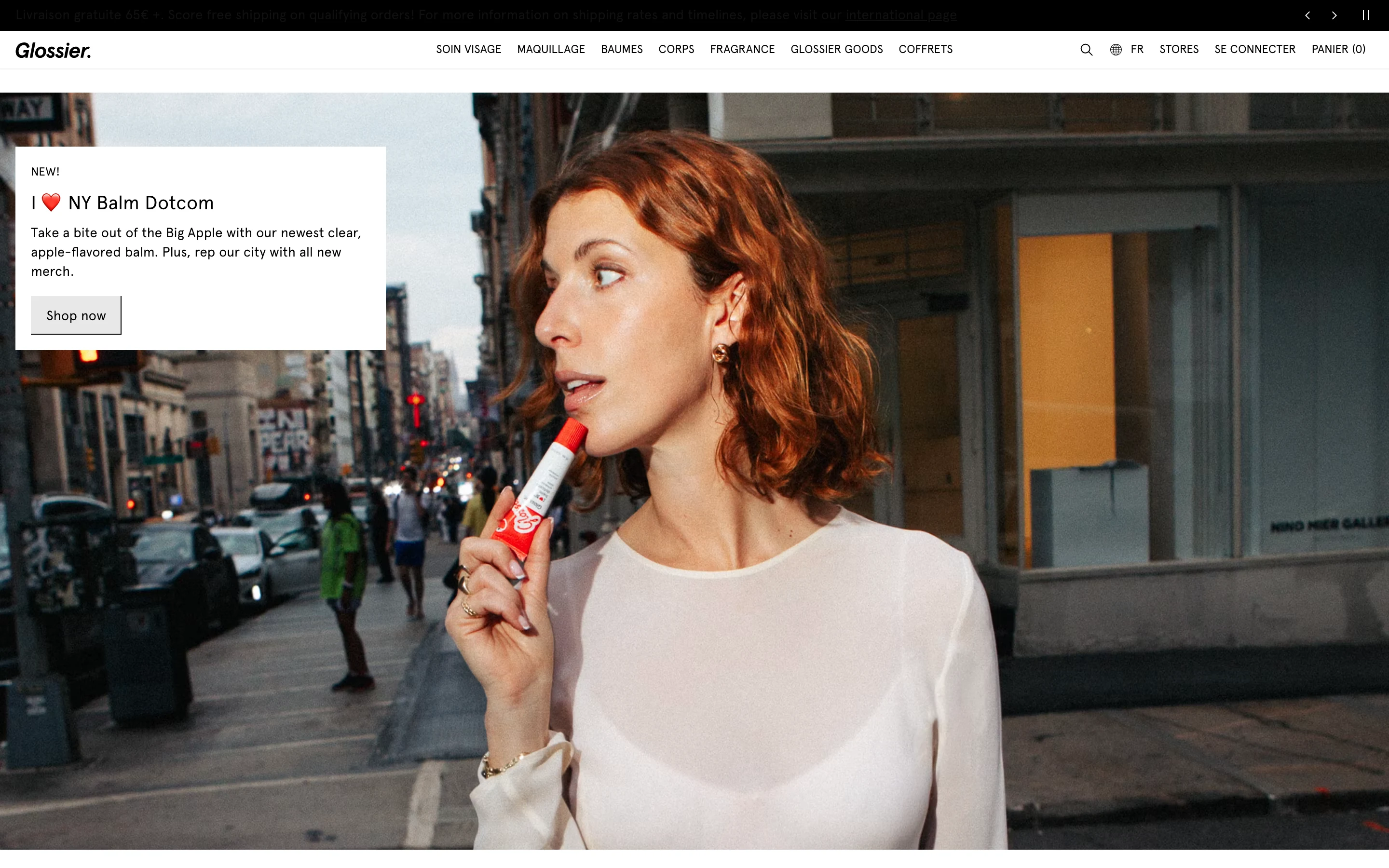Viewport: 1389px width, 868px height.
Task: Follow the international page link
Action: pyautogui.click(x=900, y=15)
